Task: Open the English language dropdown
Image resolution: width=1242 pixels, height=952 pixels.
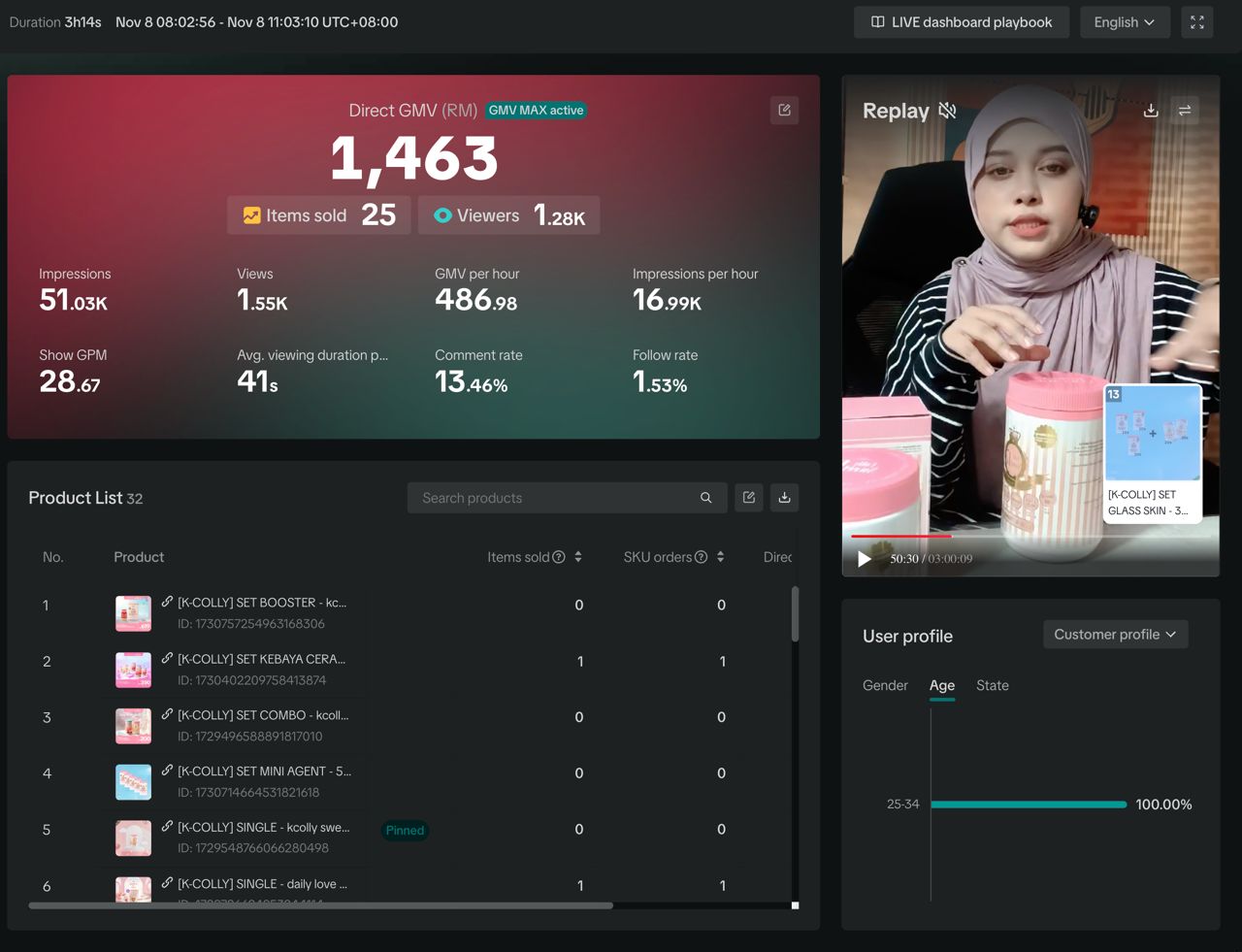Action: click(x=1124, y=22)
